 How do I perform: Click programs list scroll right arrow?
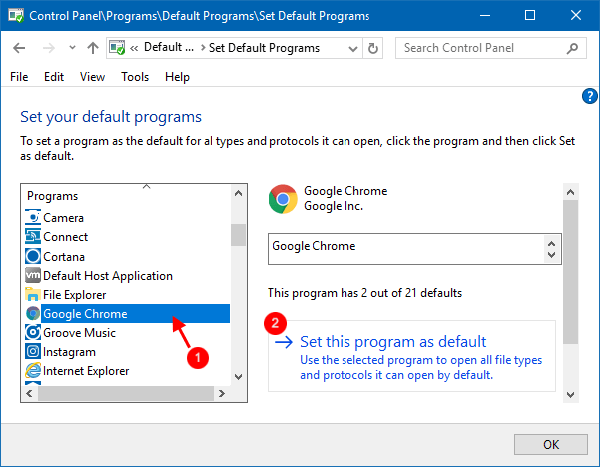click(222, 394)
